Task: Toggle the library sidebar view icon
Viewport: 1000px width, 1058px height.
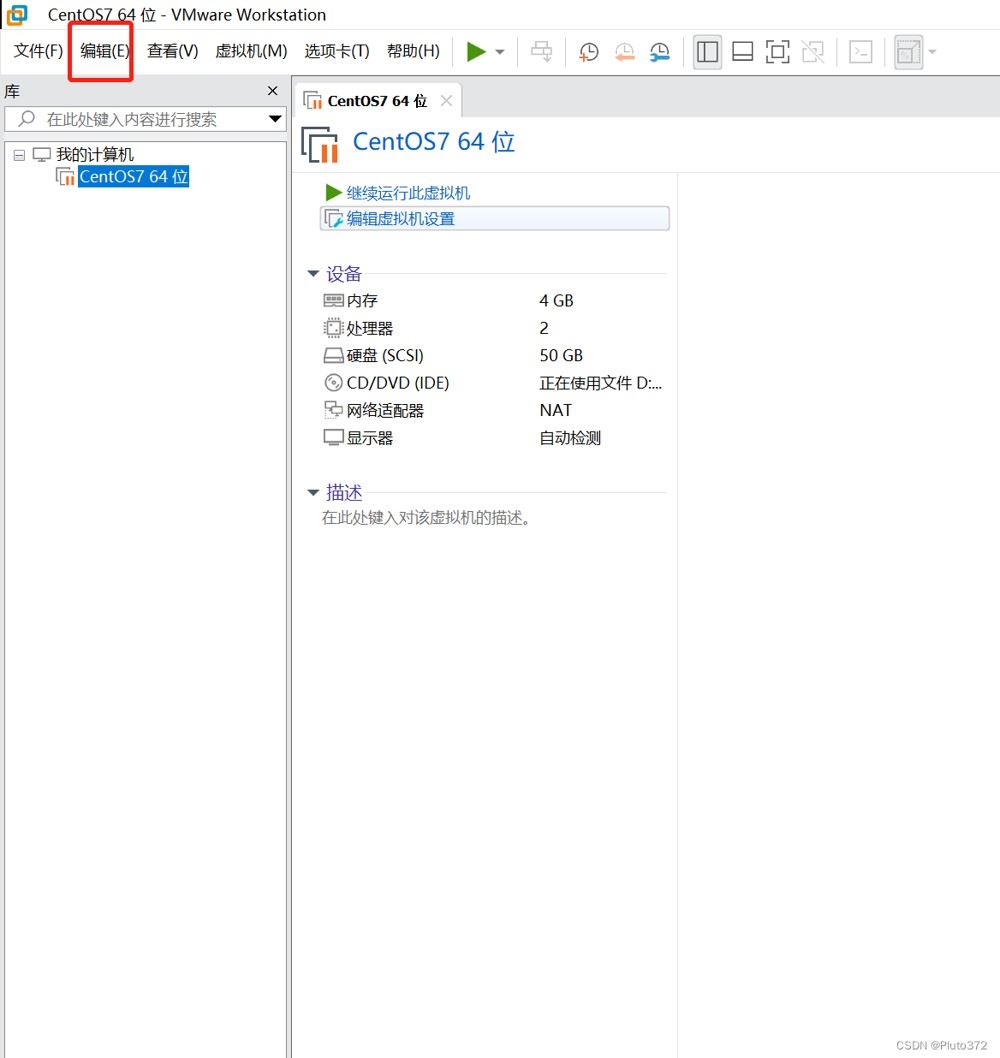Action: click(707, 52)
